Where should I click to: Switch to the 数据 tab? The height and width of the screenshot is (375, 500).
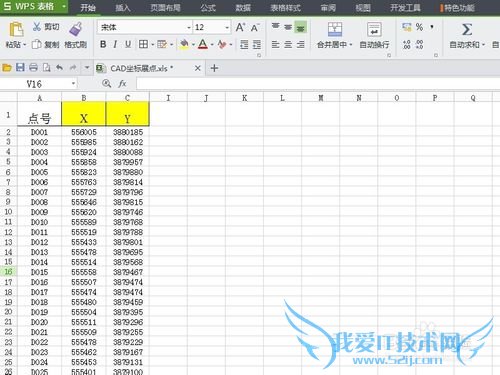tap(243, 7)
